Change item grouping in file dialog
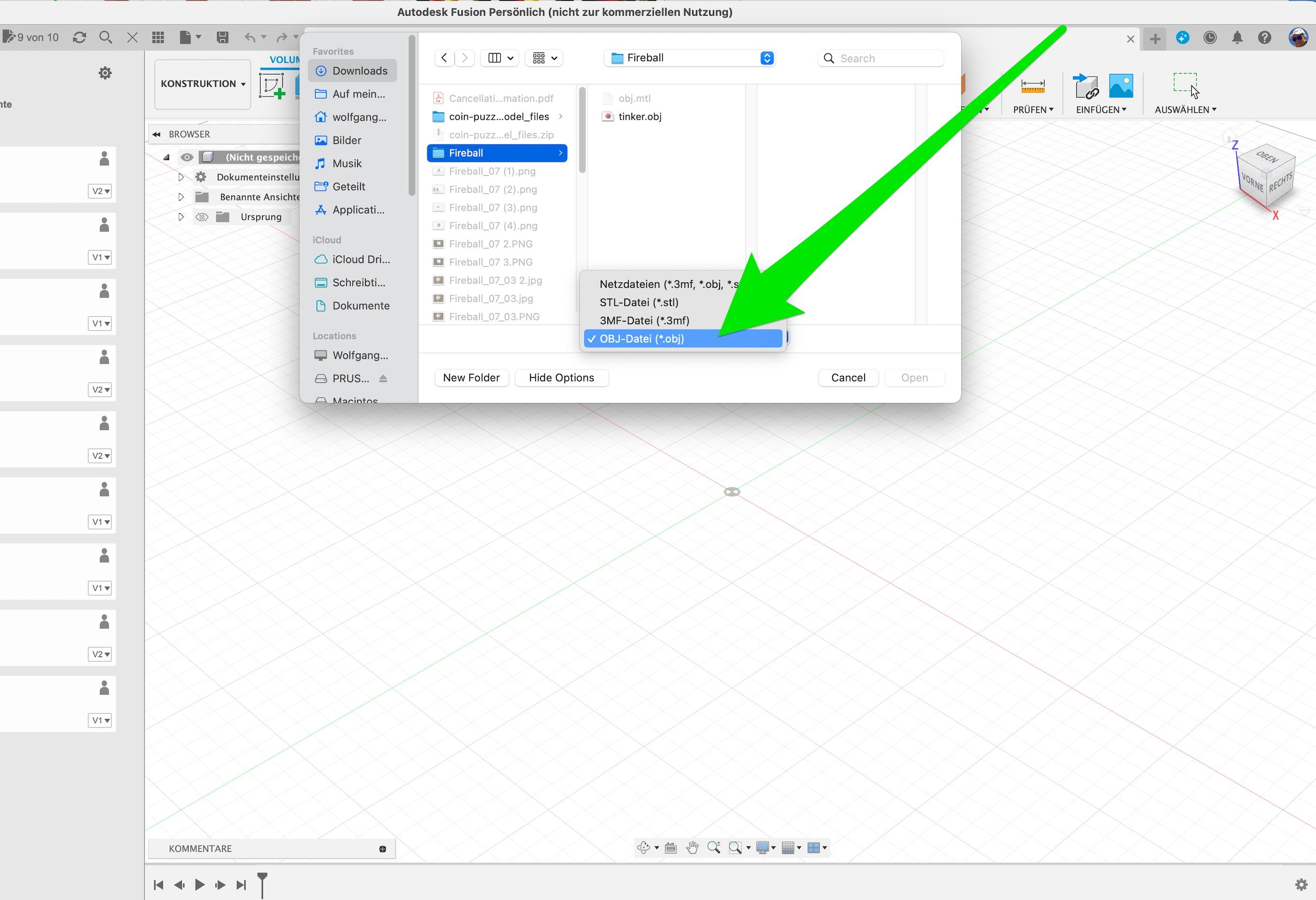The image size is (1316, 900). pos(544,58)
